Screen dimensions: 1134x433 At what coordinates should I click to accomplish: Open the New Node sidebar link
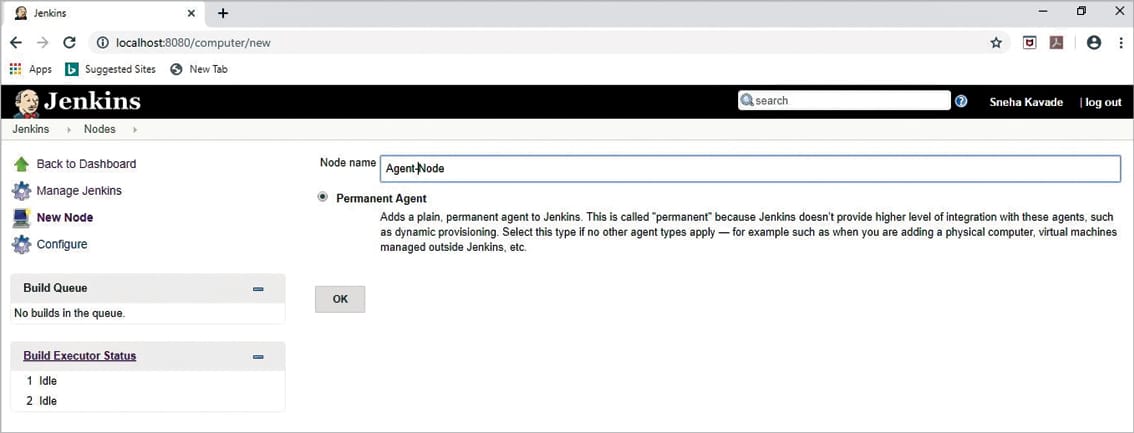tap(64, 218)
